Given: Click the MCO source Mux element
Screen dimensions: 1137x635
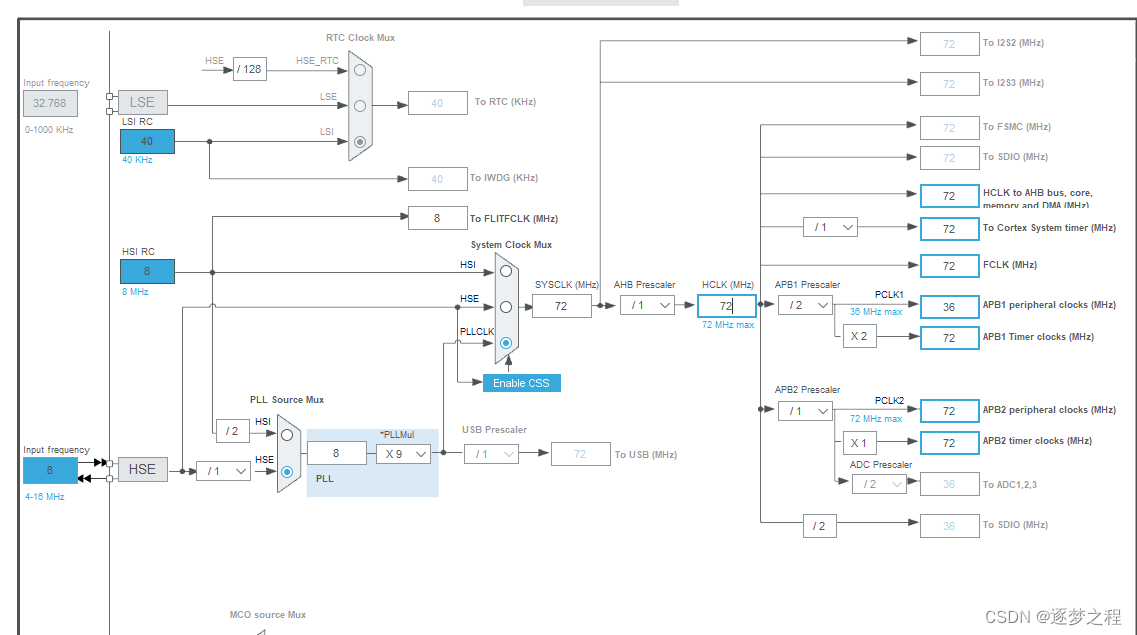Looking at the screenshot, I should tap(267, 615).
